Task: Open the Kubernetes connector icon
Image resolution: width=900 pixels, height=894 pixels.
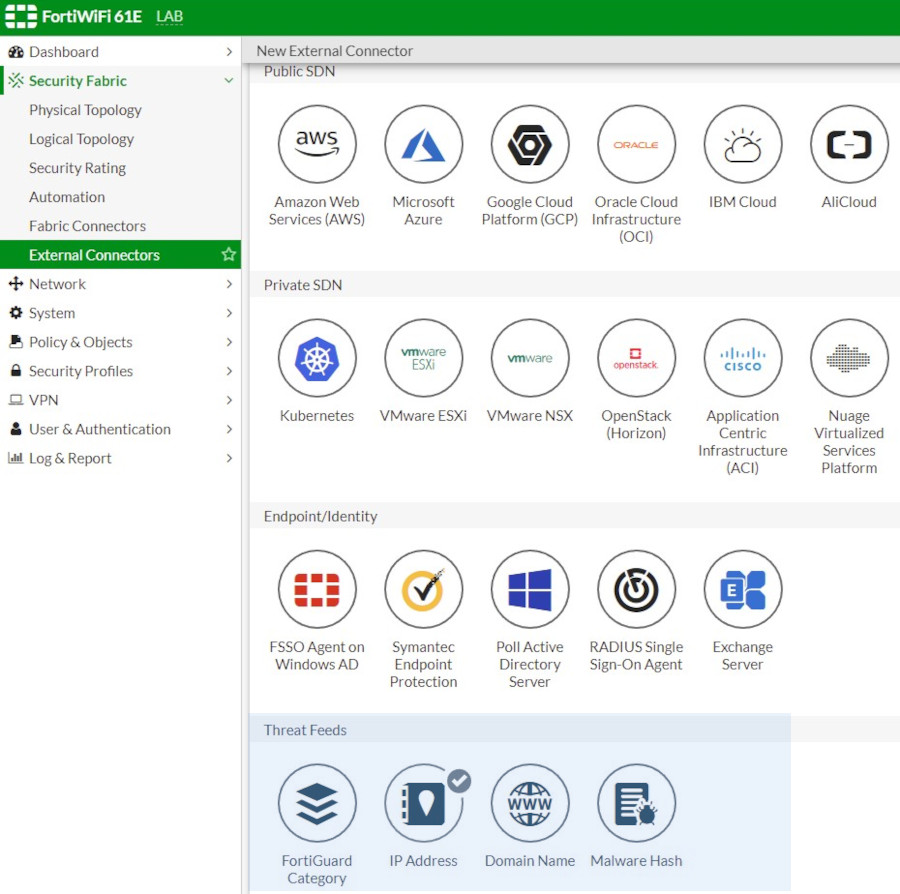Action: pyautogui.click(x=317, y=358)
